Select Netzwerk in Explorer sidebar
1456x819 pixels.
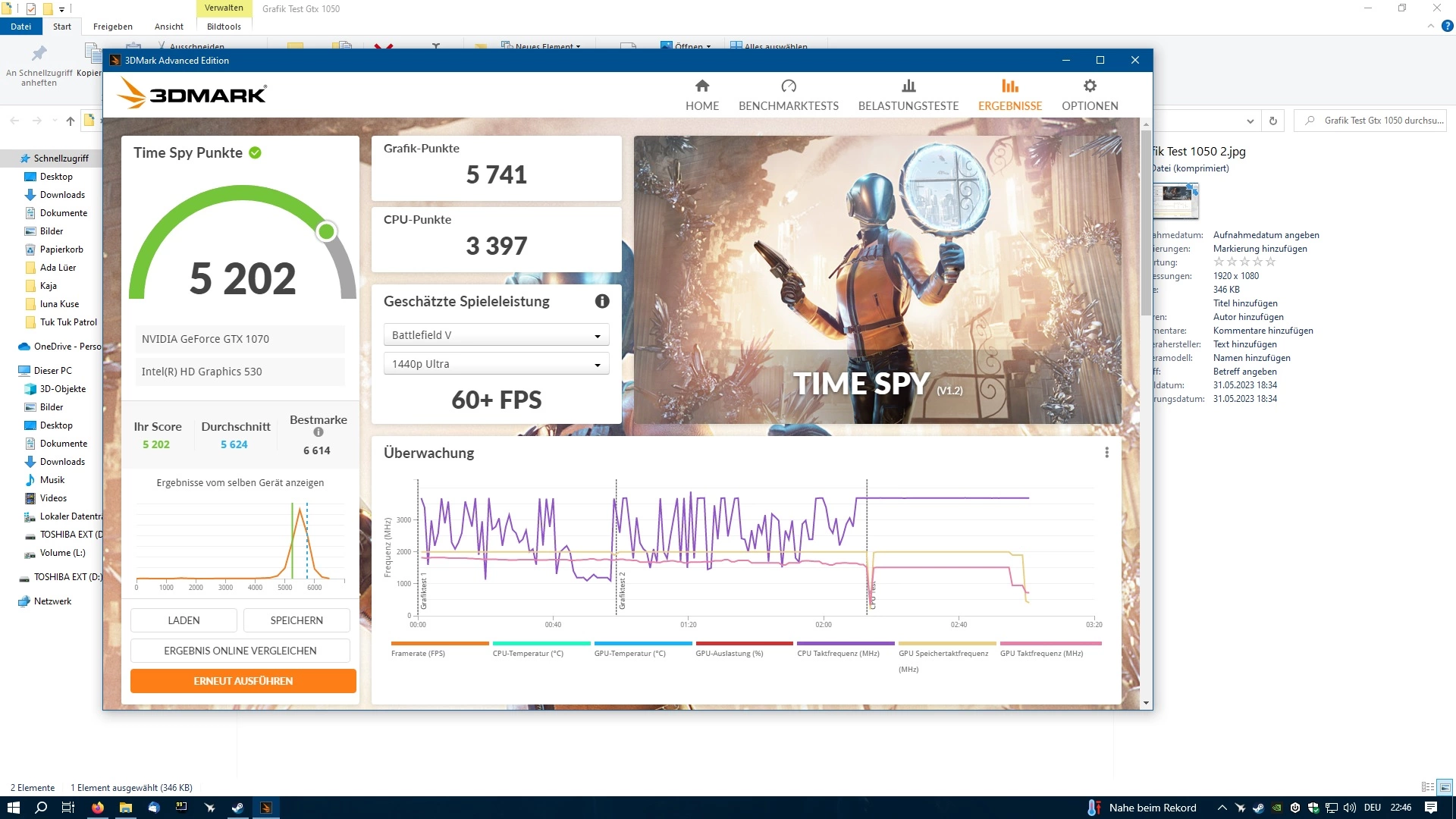[x=52, y=601]
